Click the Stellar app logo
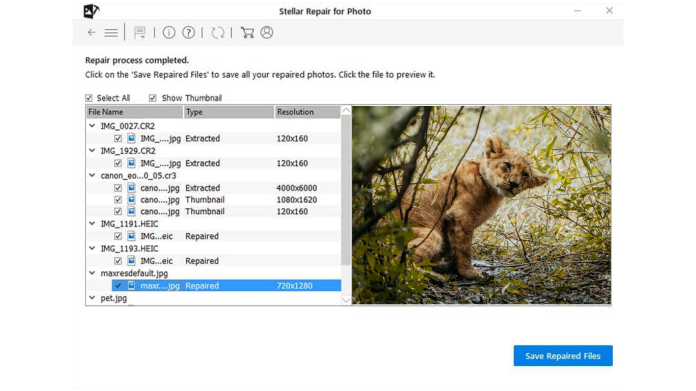696x391 pixels. click(91, 11)
